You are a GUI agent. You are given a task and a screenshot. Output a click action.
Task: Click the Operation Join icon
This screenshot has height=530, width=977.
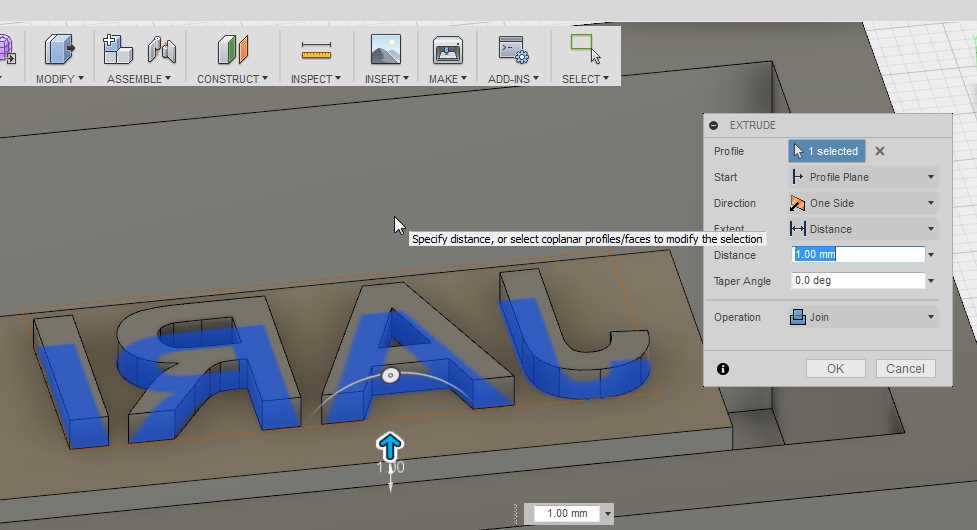[x=798, y=317]
